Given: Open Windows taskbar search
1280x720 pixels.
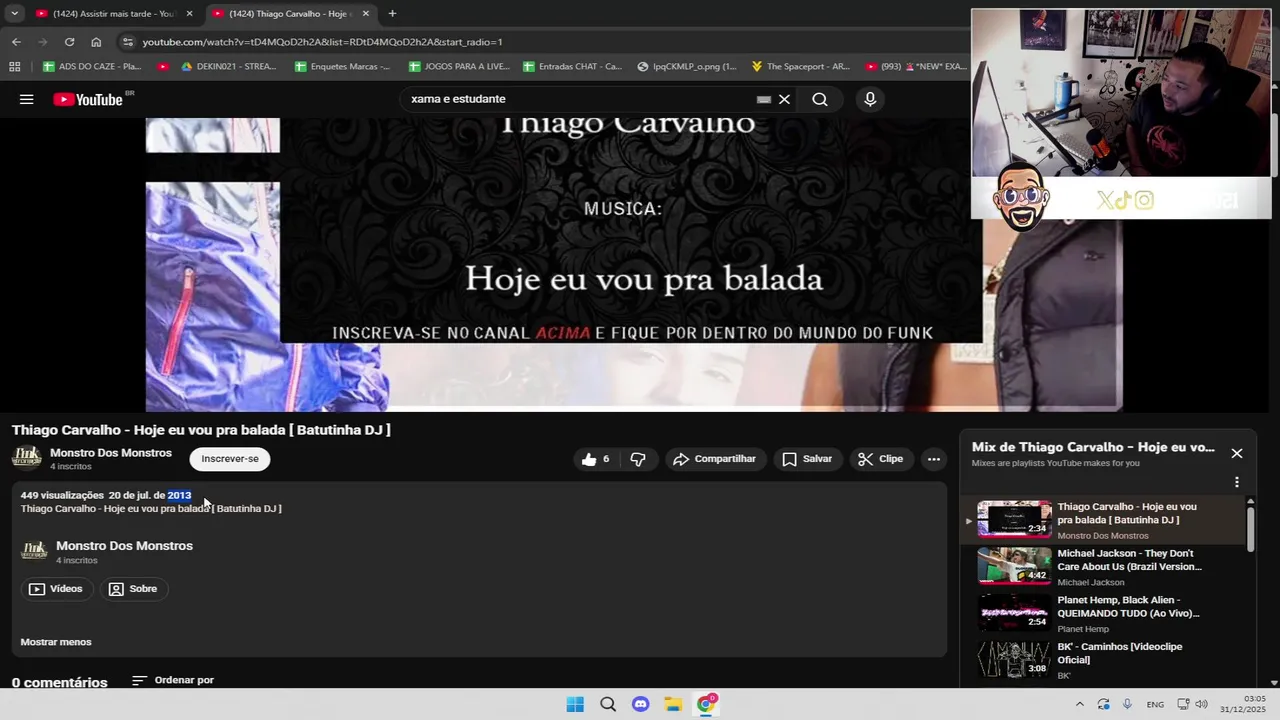Looking at the screenshot, I should [608, 704].
